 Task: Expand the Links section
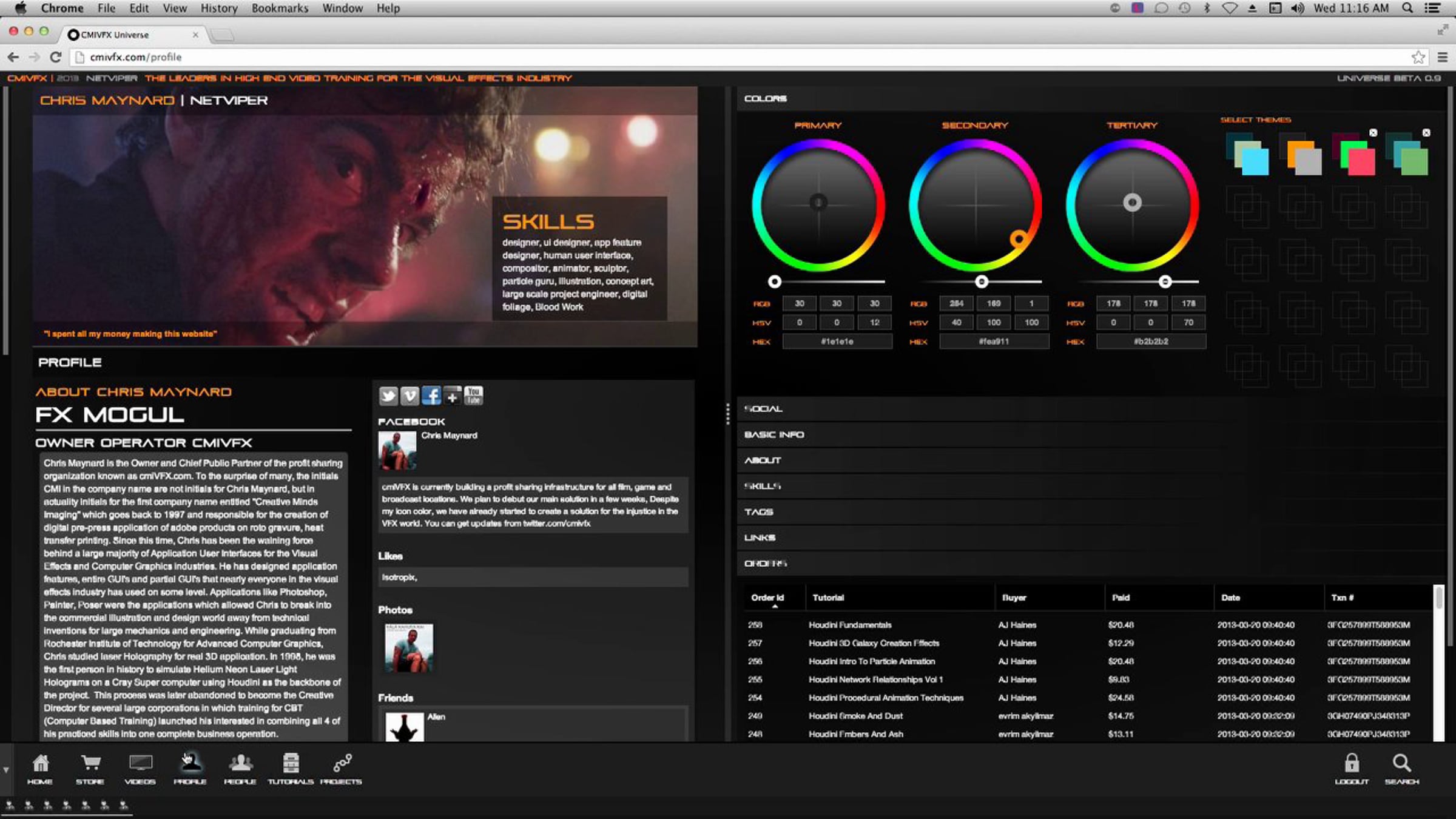1091,538
